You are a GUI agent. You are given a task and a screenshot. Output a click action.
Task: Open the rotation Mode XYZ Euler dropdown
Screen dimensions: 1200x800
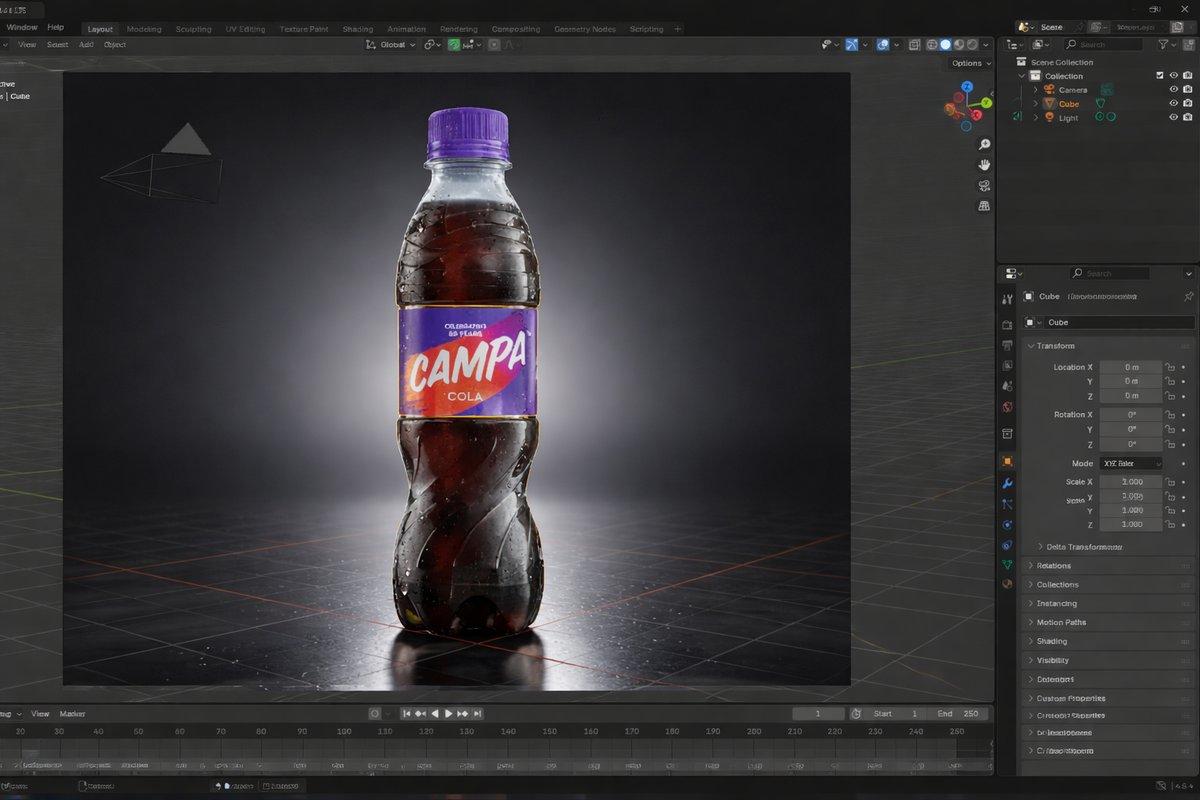(x=1131, y=464)
